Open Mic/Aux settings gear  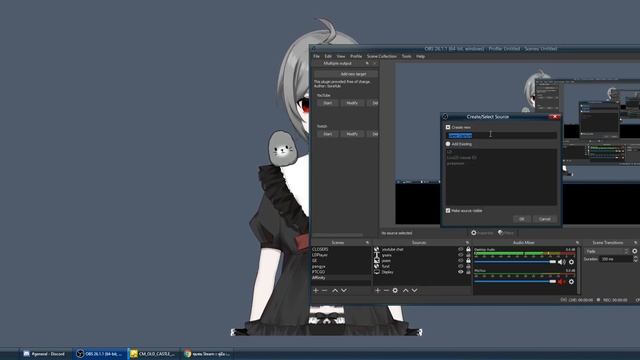click(x=571, y=282)
